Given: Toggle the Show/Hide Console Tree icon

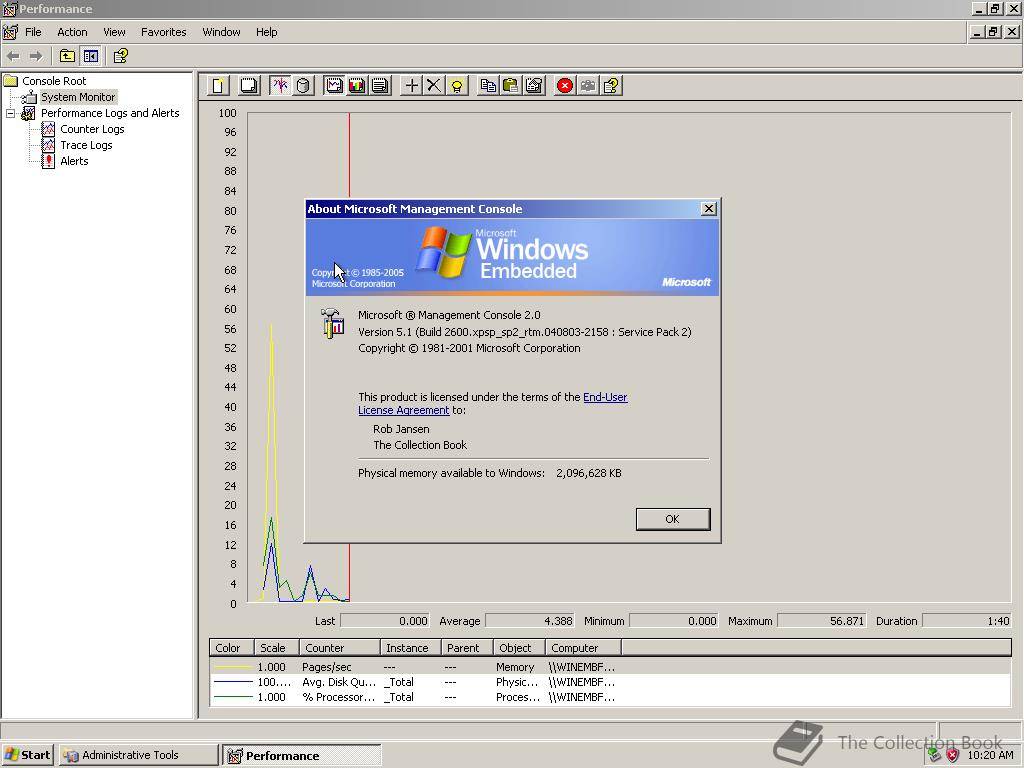Looking at the screenshot, I should pyautogui.click(x=90, y=56).
